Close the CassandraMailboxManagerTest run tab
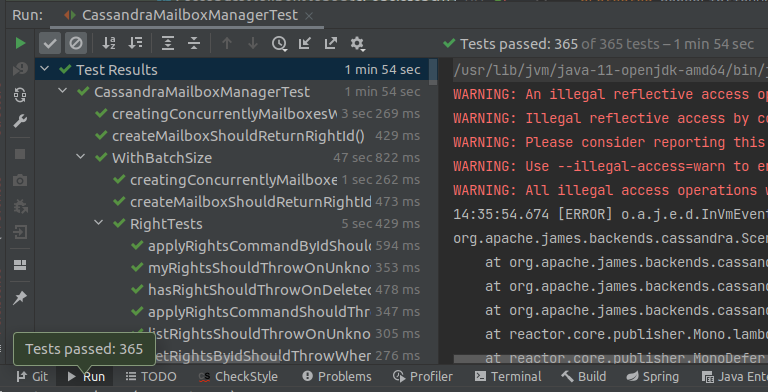The height and width of the screenshot is (392, 768). (x=309, y=16)
